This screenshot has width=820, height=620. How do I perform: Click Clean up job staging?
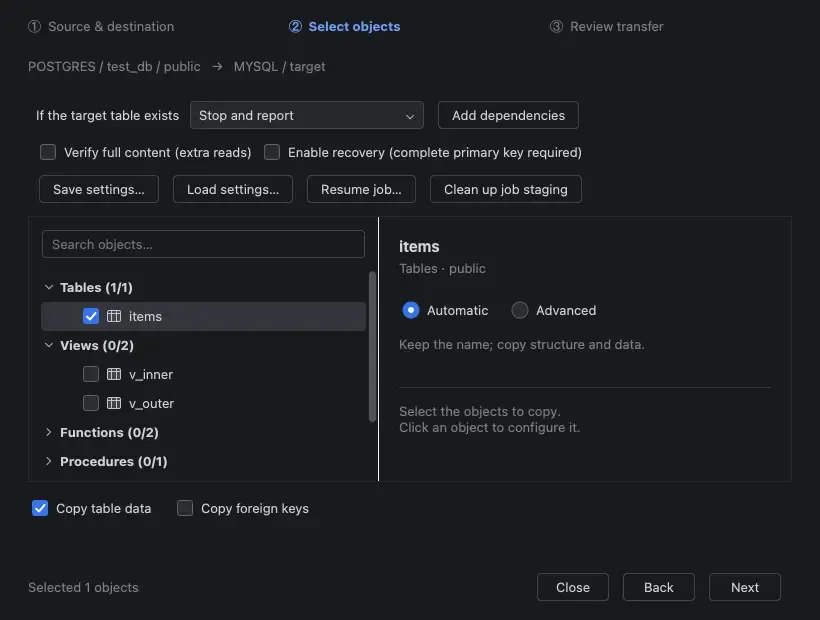point(506,189)
